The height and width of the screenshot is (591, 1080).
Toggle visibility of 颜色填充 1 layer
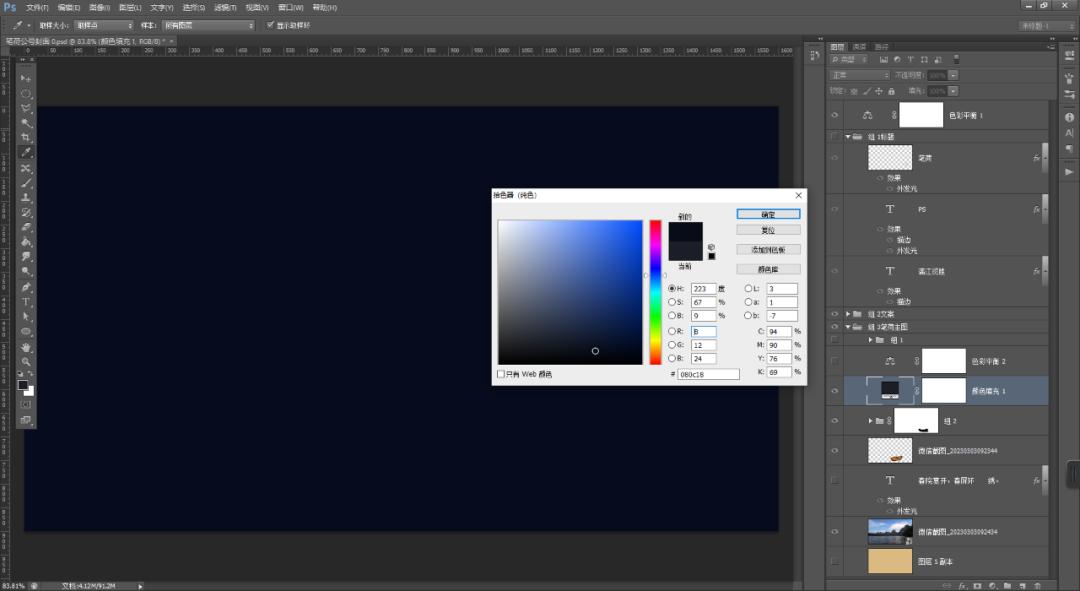pyautogui.click(x=834, y=390)
